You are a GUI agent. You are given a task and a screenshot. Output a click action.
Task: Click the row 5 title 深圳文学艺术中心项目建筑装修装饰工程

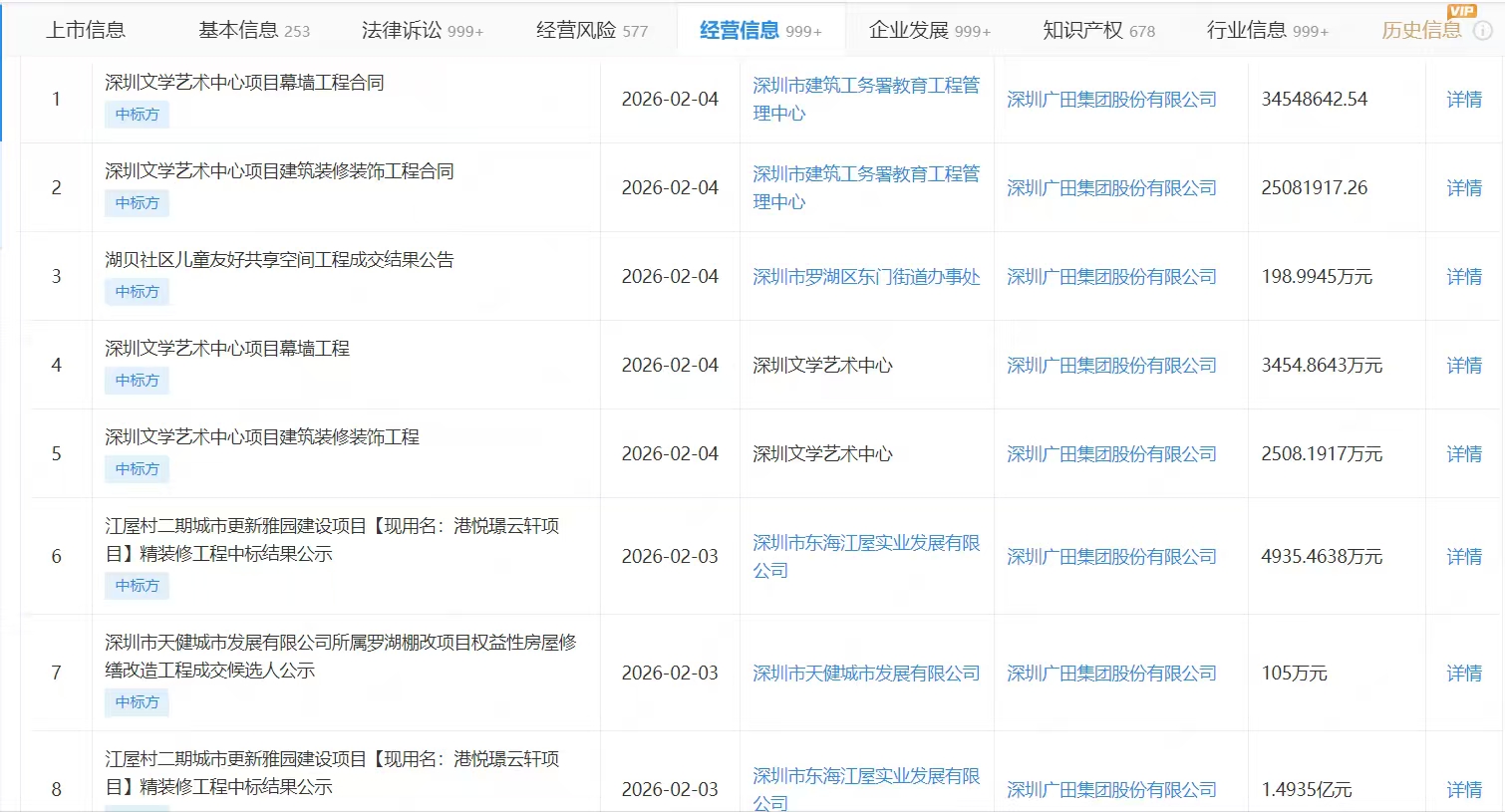pos(262,436)
